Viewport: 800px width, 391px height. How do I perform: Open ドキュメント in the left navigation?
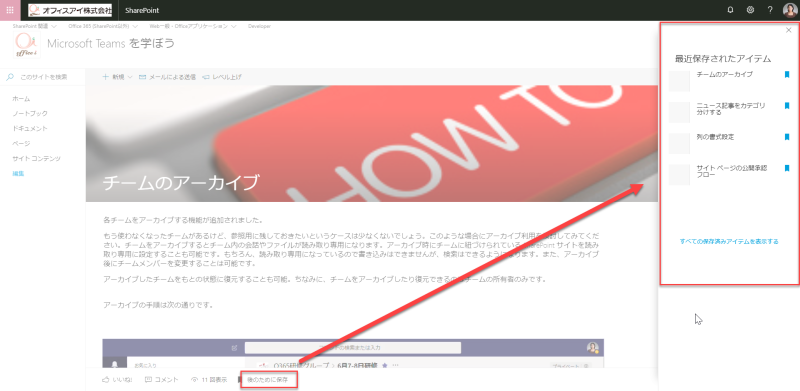30,128
